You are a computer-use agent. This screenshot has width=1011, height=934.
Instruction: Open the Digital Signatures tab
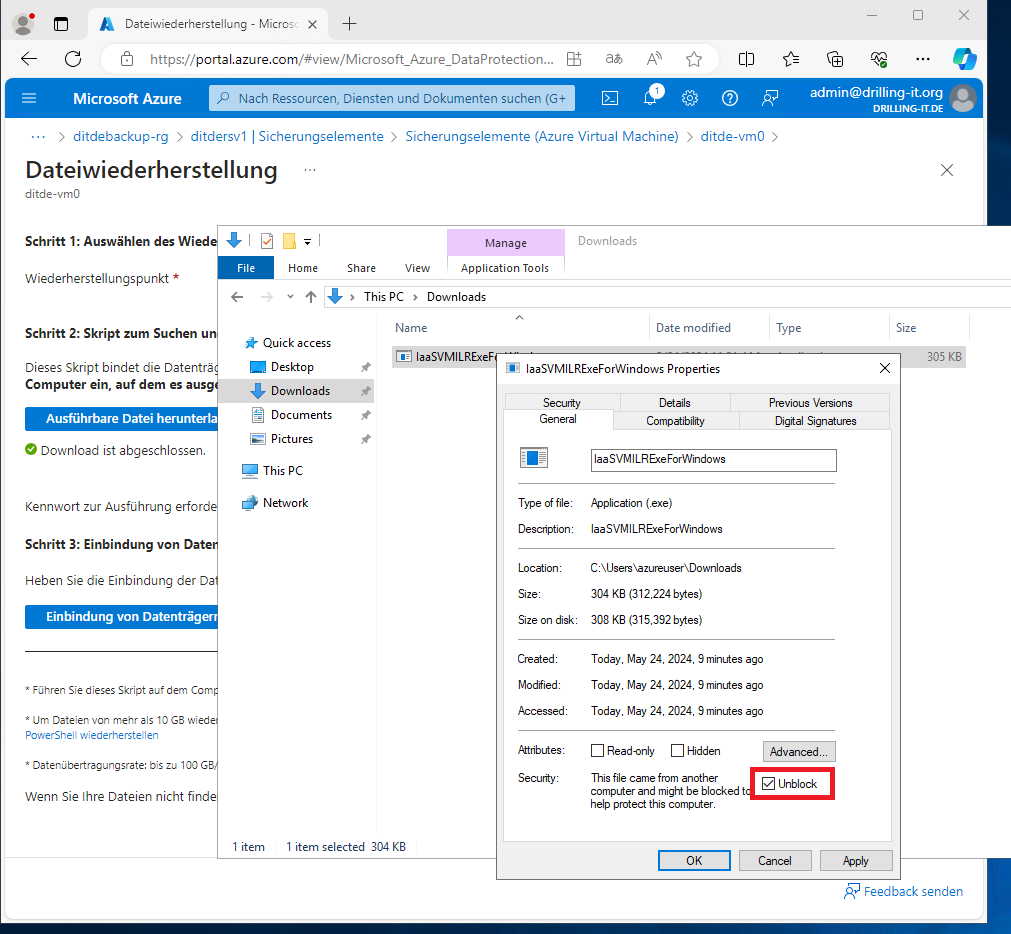815,421
